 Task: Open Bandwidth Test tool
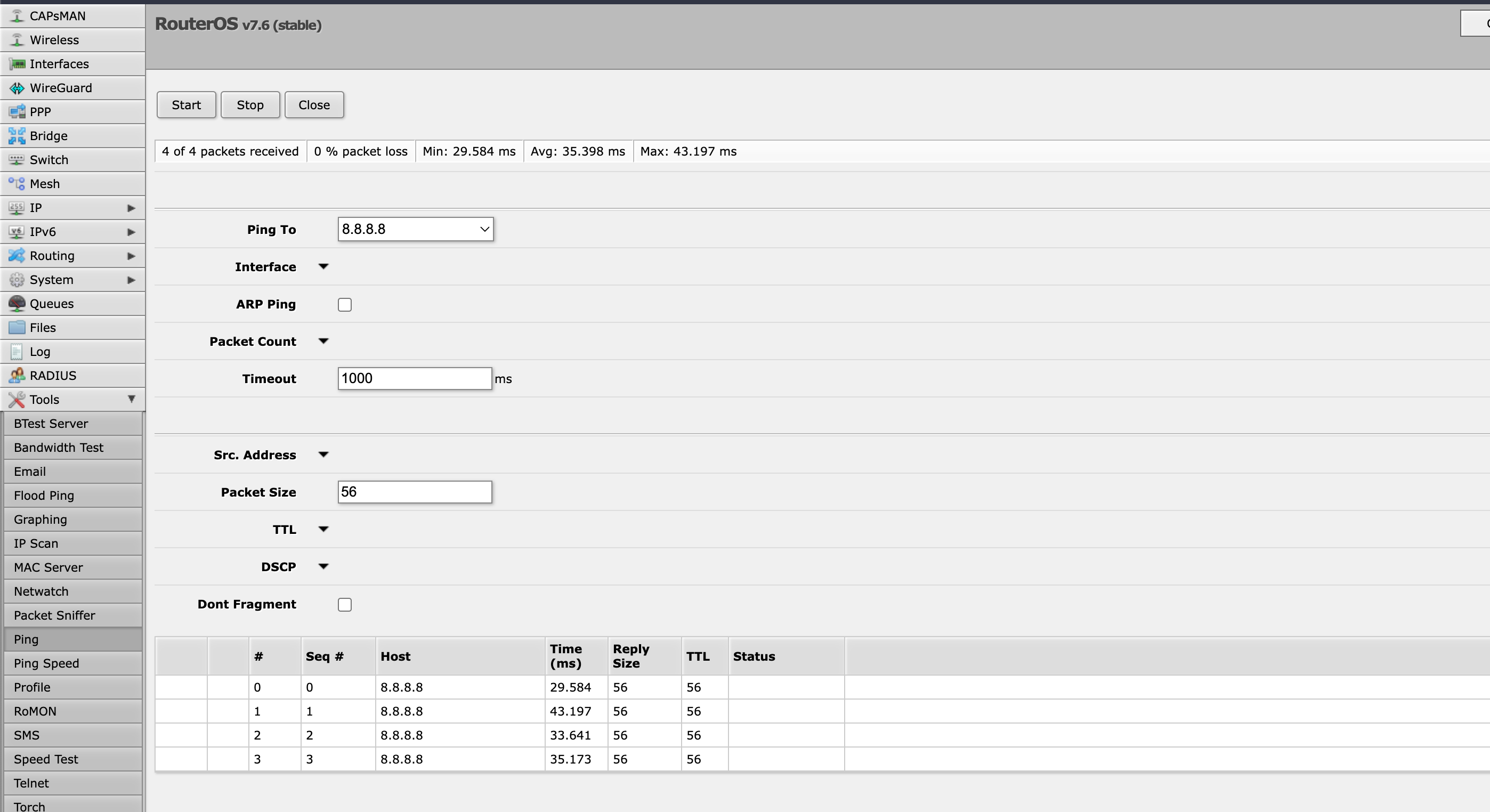click(73, 448)
